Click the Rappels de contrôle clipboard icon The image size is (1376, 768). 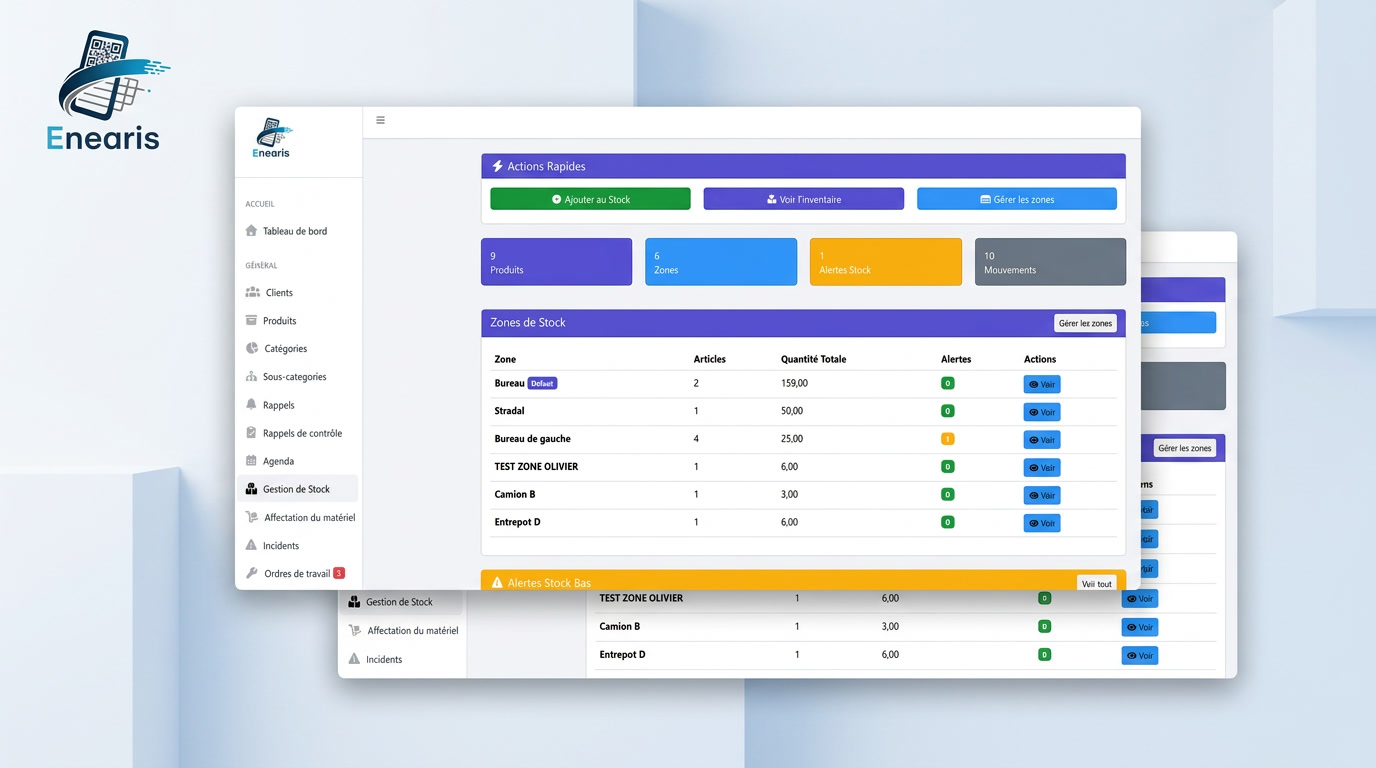coord(252,433)
